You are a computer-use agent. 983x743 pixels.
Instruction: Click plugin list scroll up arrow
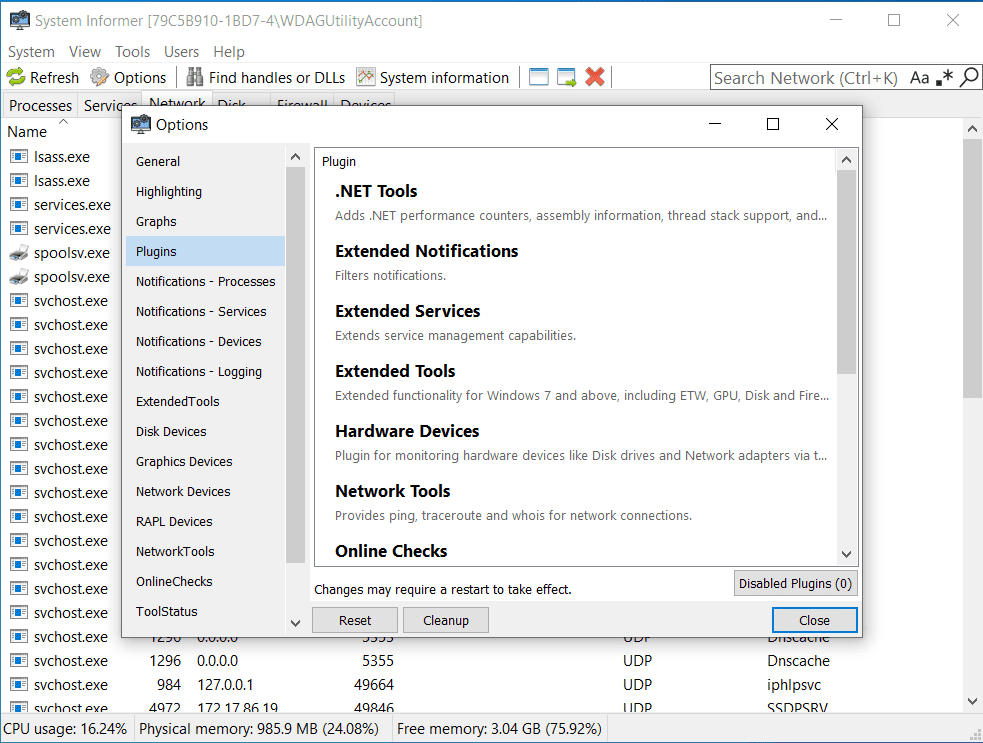846,160
